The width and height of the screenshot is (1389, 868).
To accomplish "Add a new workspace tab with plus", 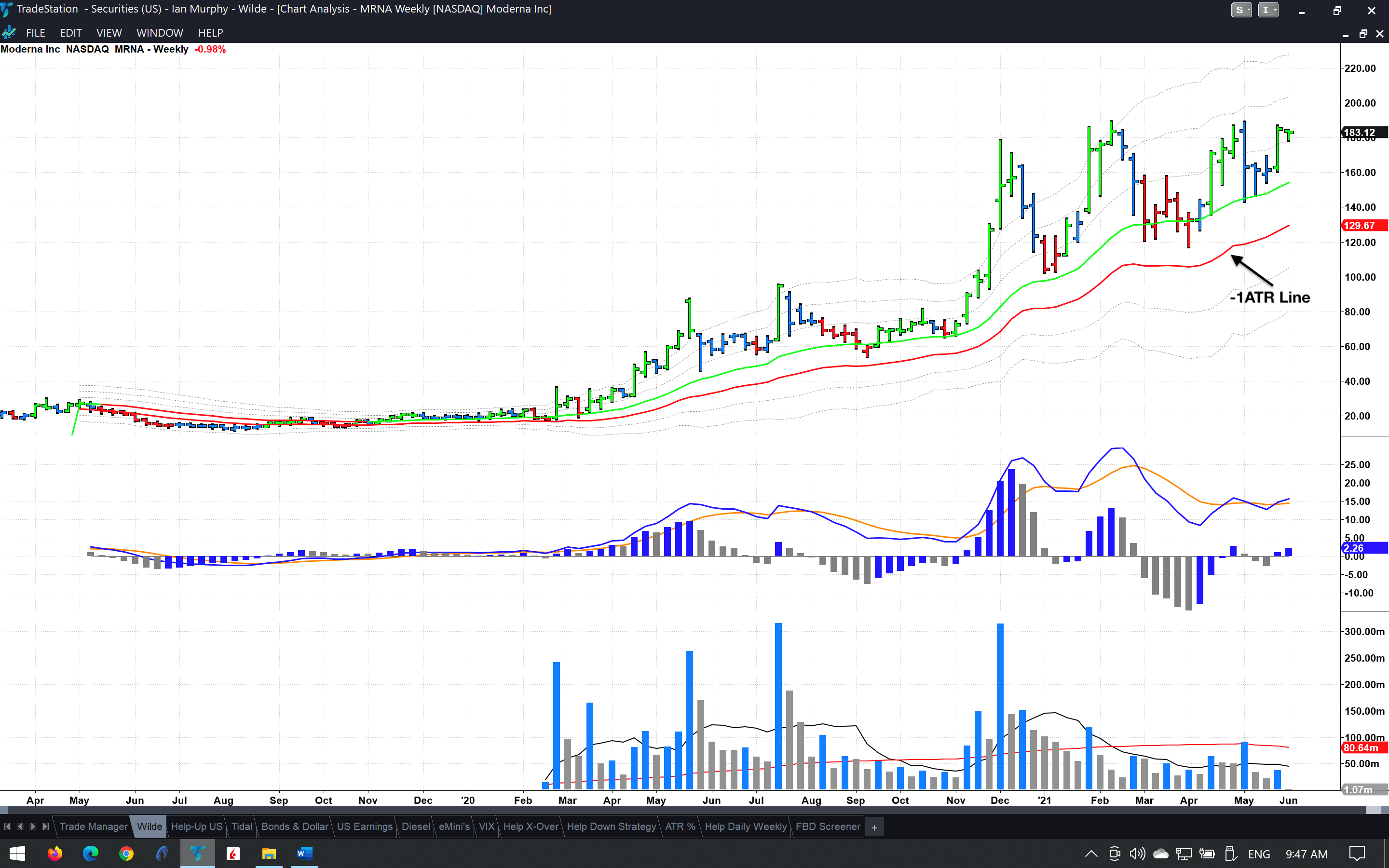I will click(x=874, y=827).
